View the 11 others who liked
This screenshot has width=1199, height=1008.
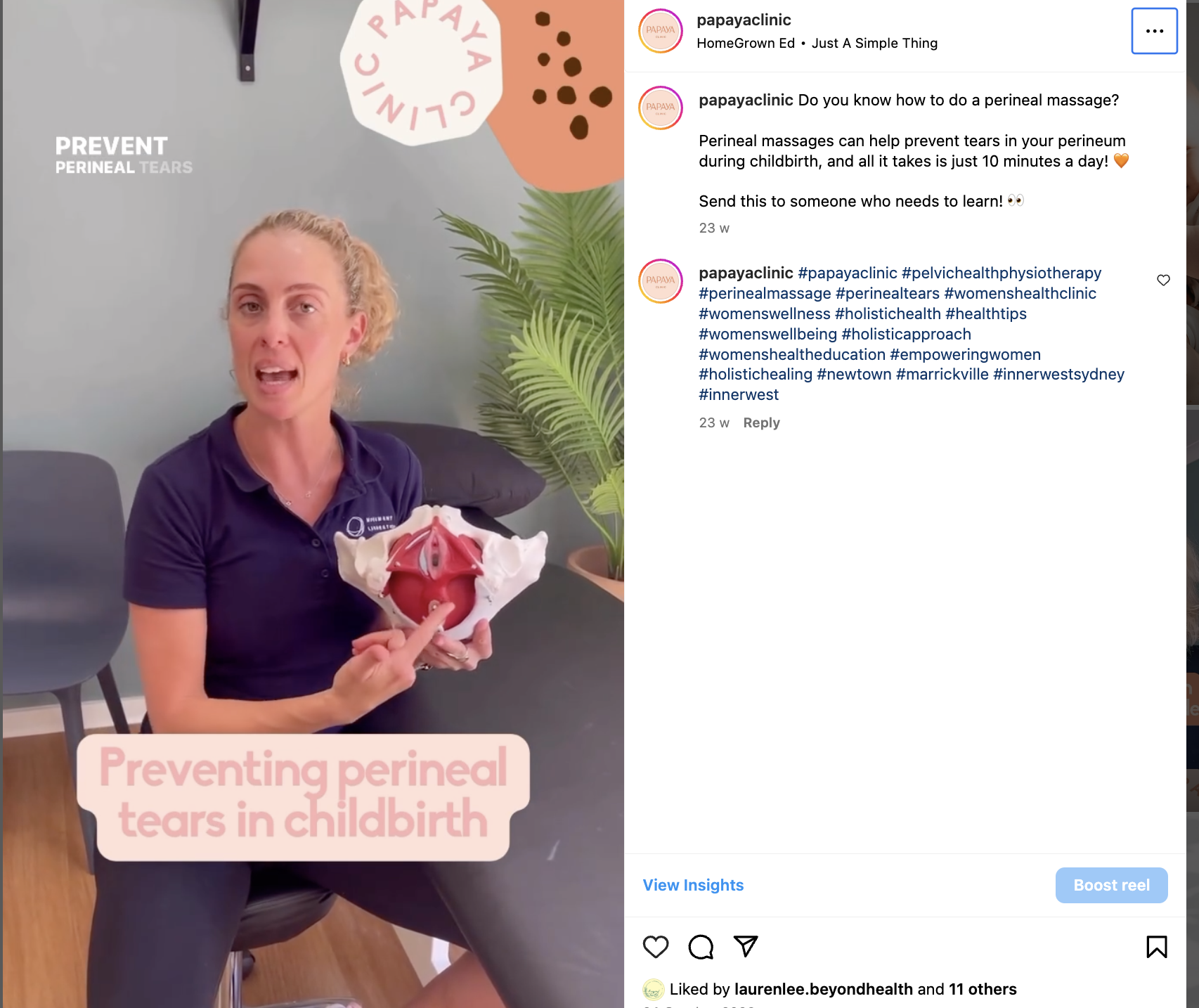(983, 989)
